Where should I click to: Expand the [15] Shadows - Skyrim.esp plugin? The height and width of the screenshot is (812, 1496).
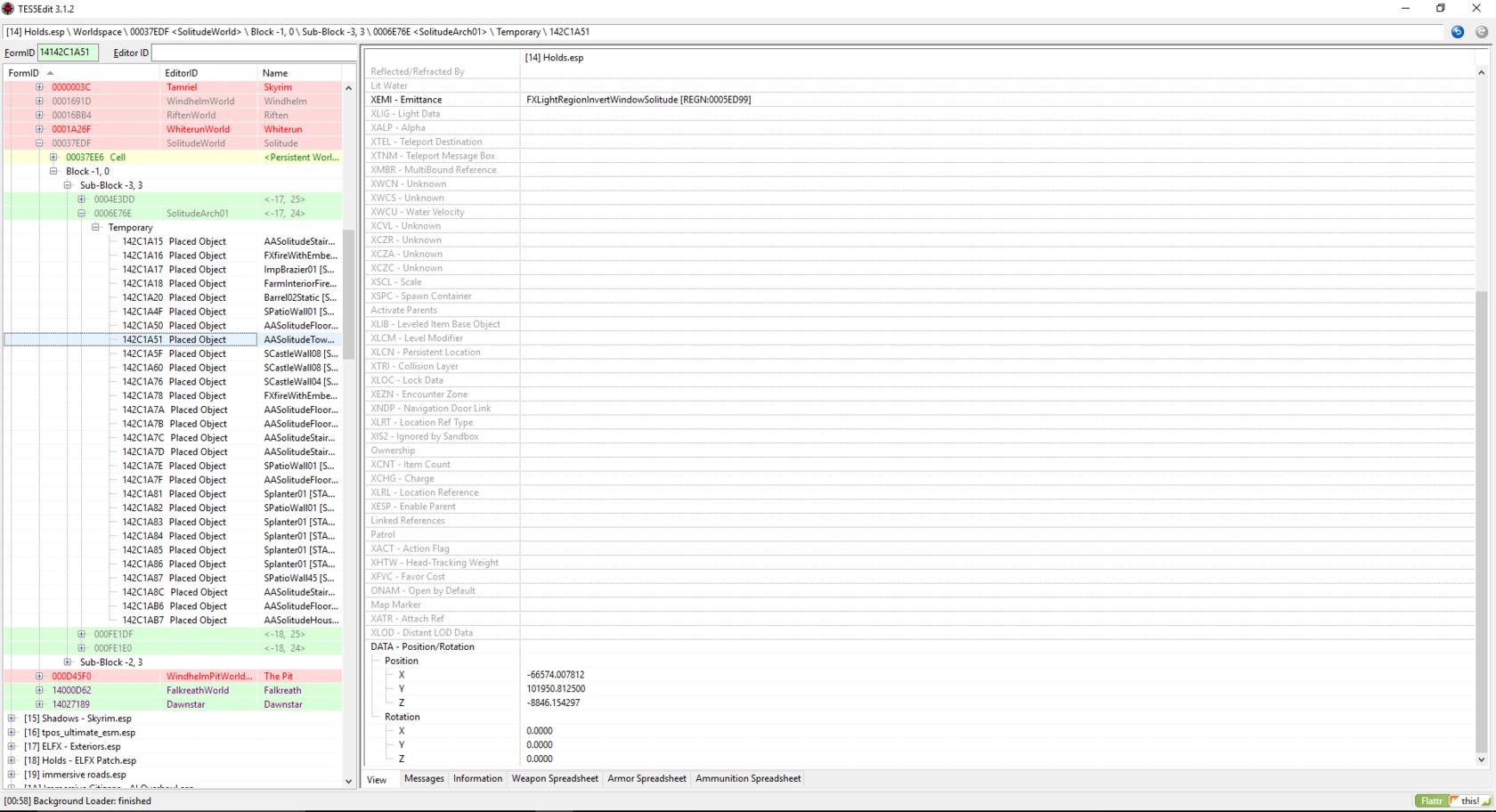[12, 719]
